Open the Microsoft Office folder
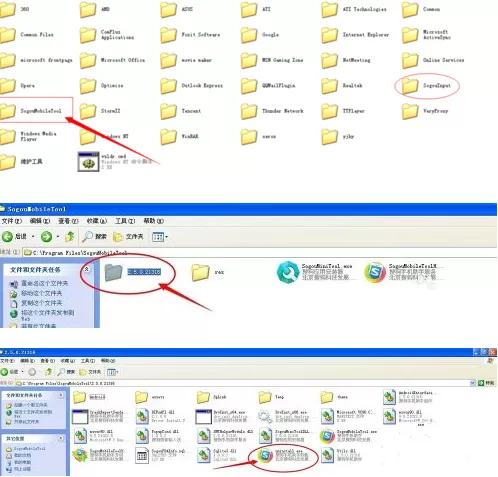498x477 pixels. click(x=112, y=60)
